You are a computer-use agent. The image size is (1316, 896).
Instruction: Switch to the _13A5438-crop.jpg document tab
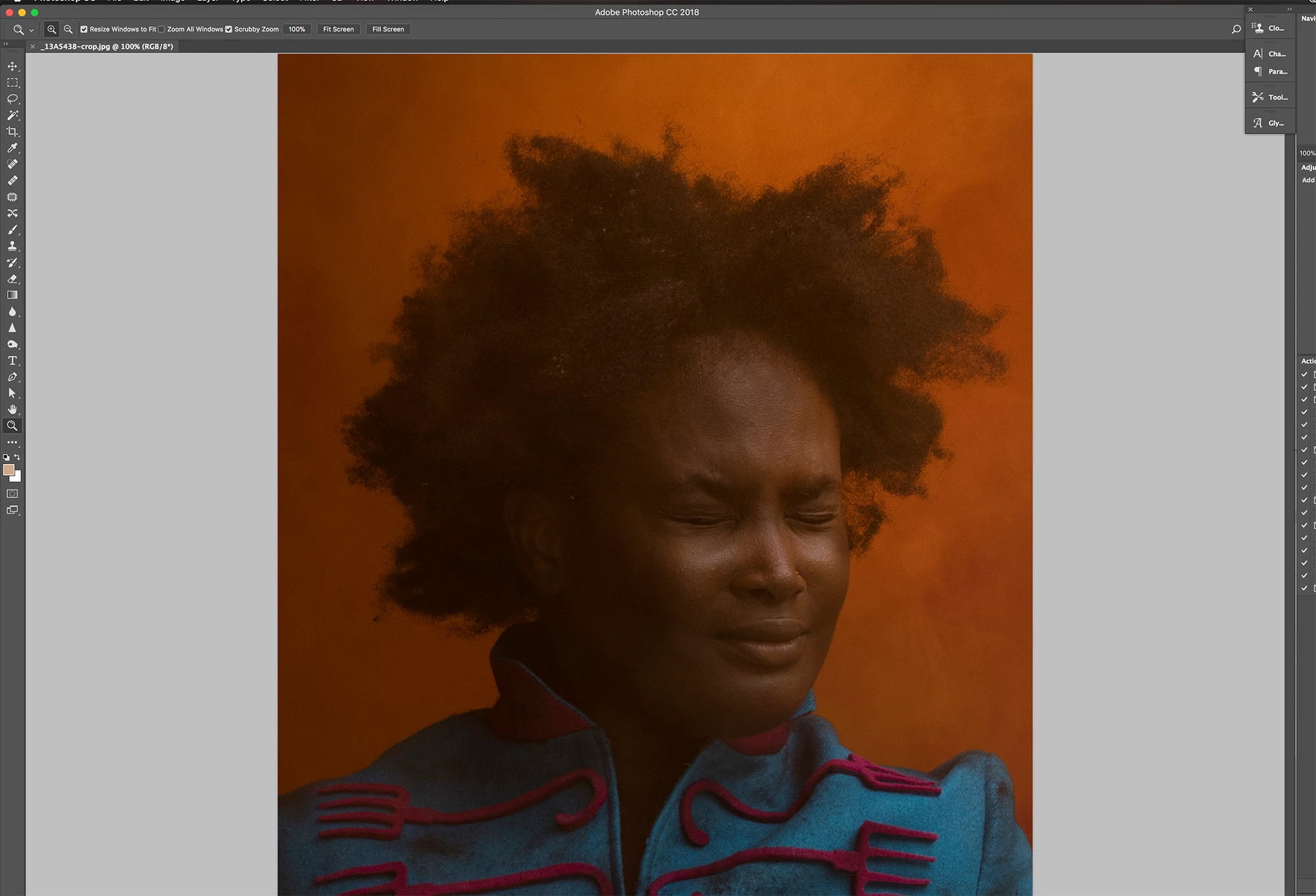pyautogui.click(x=108, y=47)
